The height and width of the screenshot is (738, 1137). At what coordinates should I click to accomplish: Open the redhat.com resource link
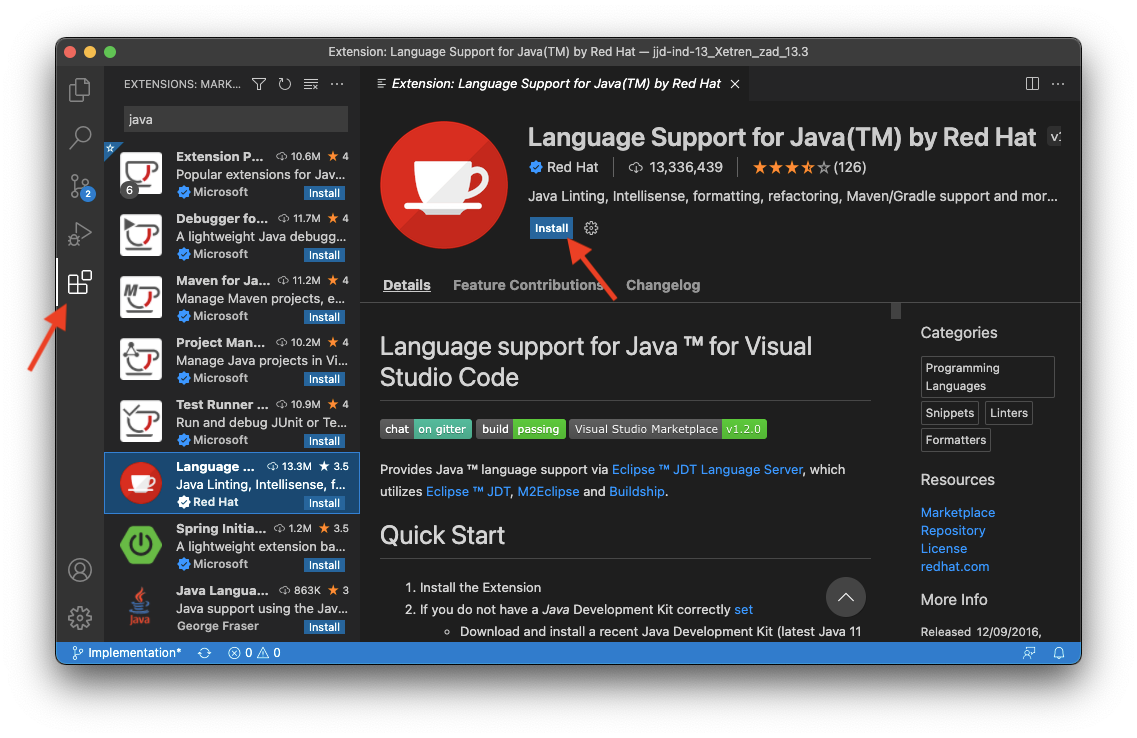[x=955, y=567]
